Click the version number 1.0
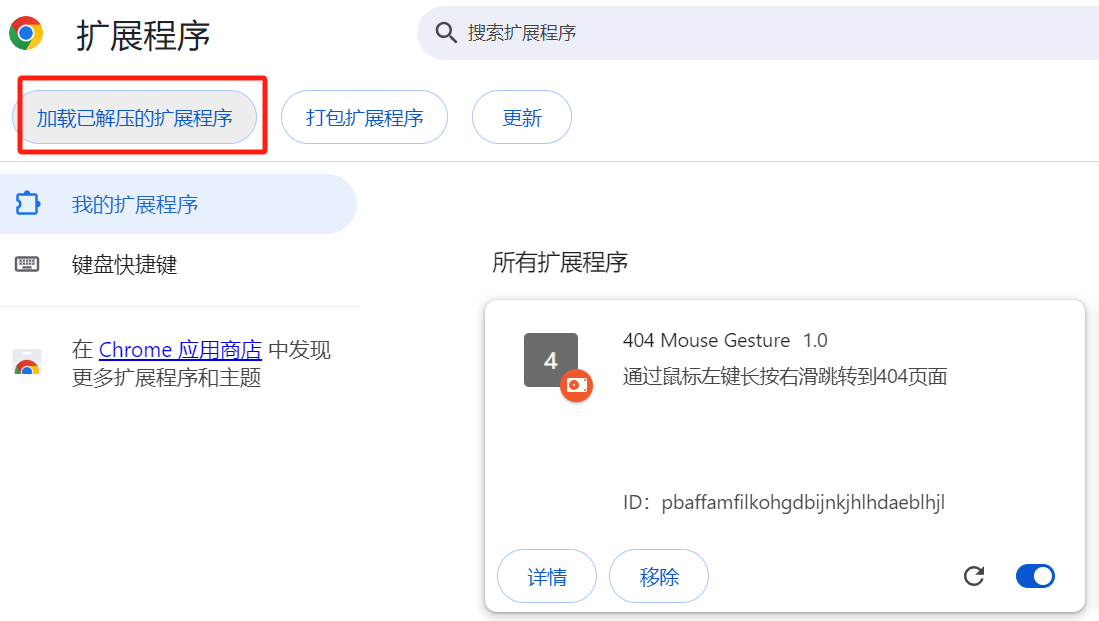 (815, 340)
